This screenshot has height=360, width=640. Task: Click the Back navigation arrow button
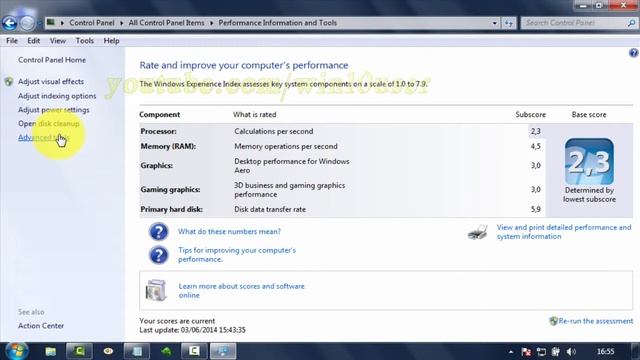point(9,23)
